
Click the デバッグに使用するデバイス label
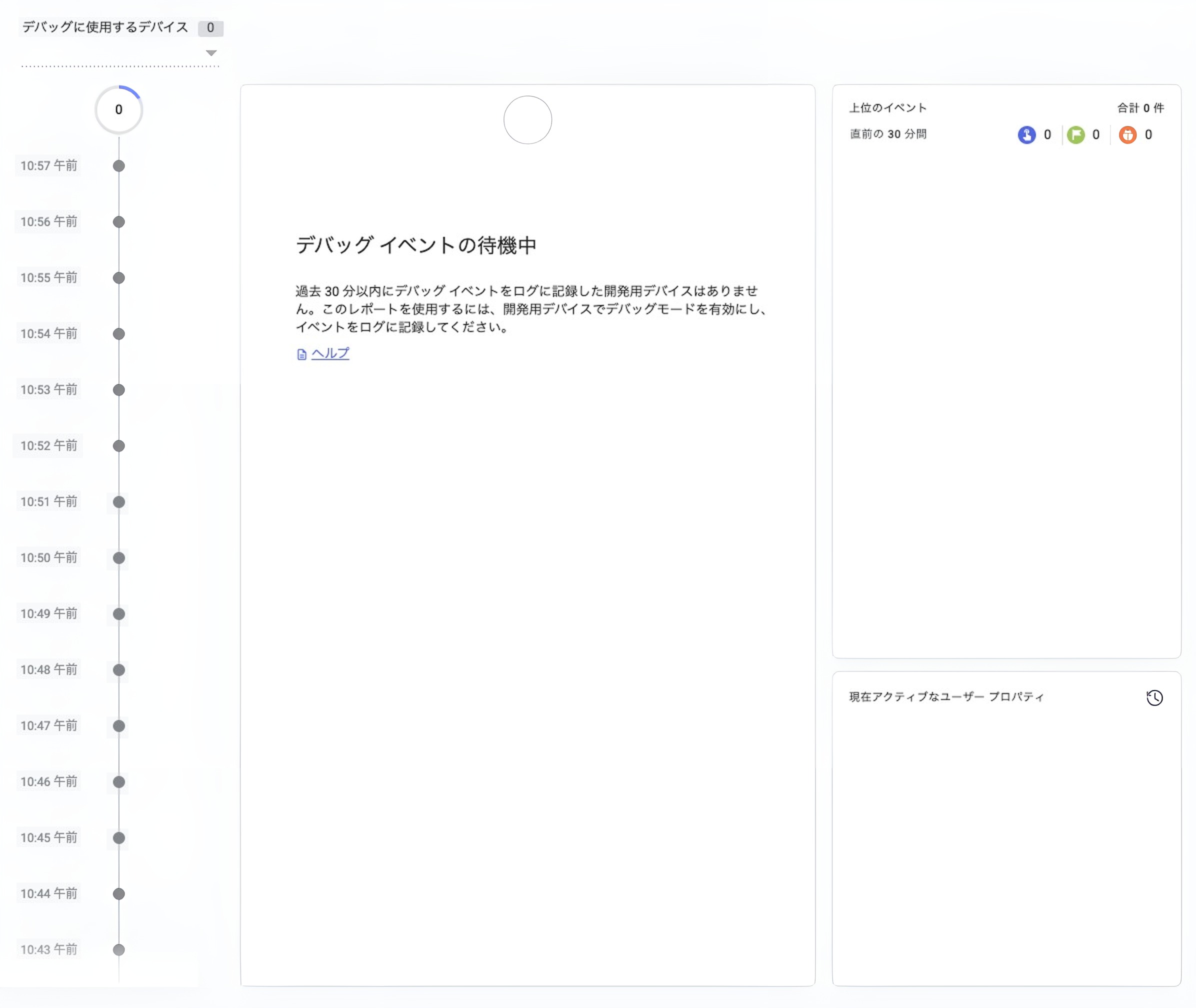point(105,27)
